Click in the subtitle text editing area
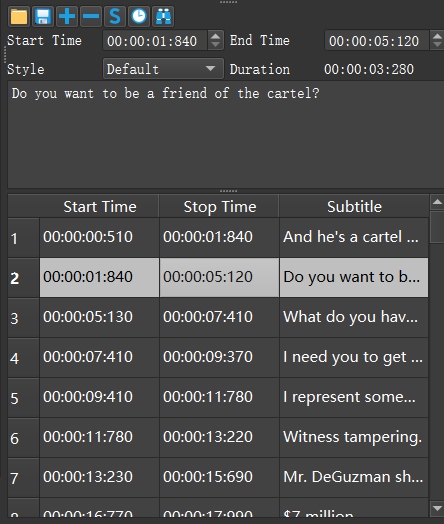Screen dimensions: 444x524 [226, 134]
